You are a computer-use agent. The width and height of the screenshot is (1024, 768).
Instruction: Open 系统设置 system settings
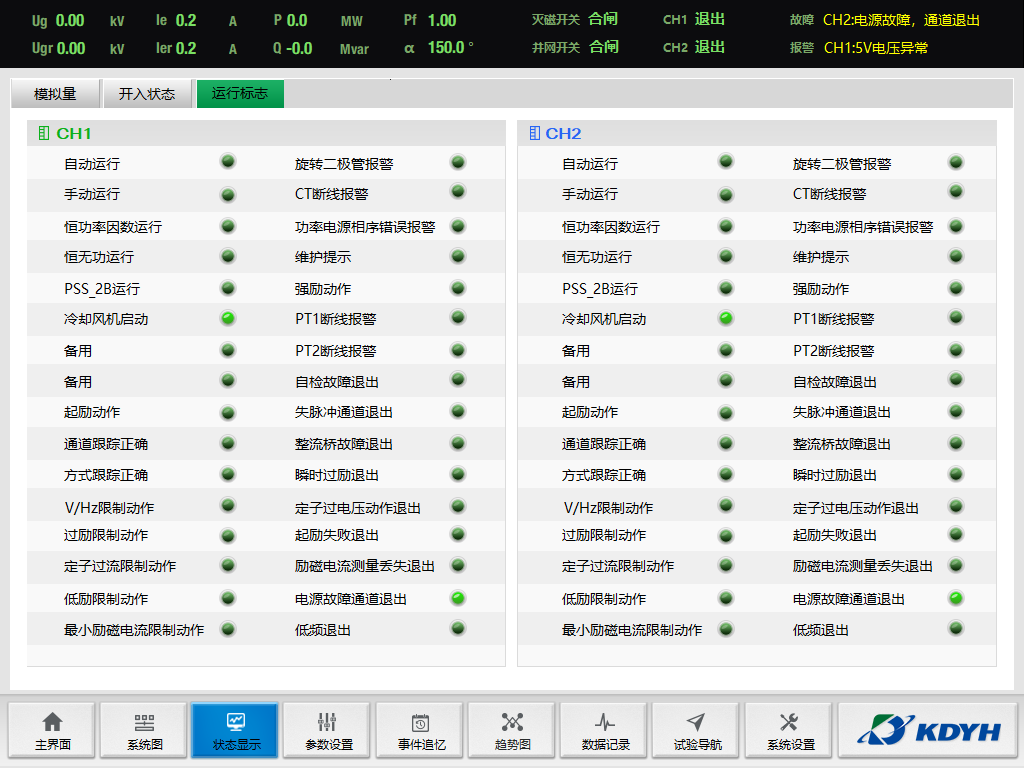(x=789, y=731)
